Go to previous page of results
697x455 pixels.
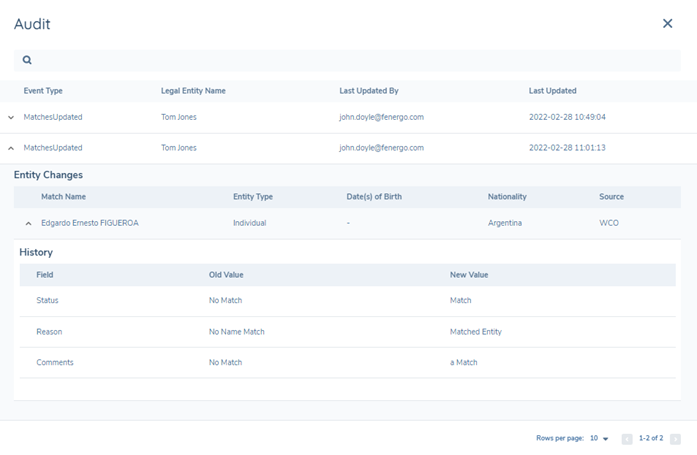coord(627,439)
